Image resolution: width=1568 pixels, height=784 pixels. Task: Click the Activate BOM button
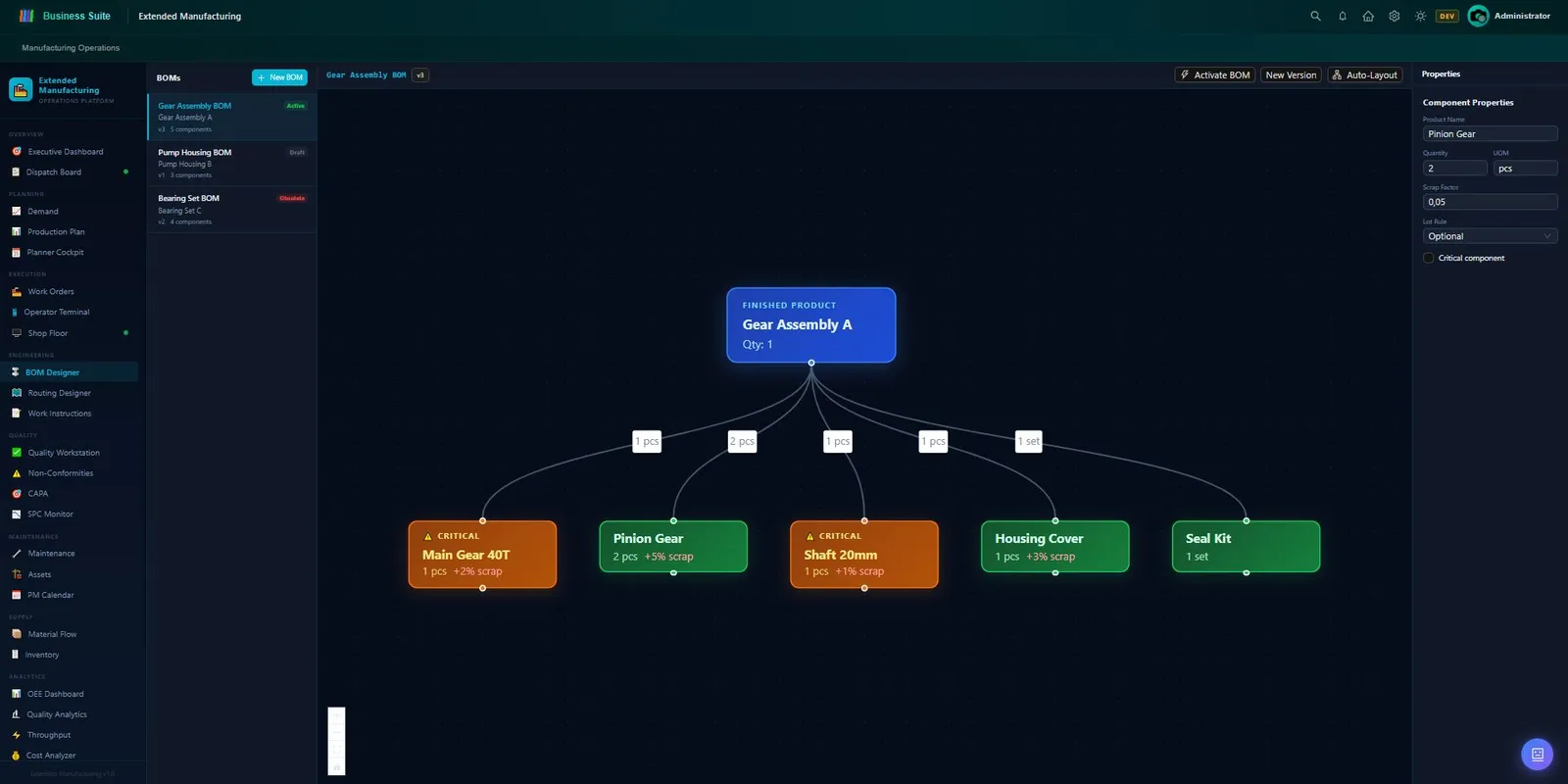[1215, 74]
